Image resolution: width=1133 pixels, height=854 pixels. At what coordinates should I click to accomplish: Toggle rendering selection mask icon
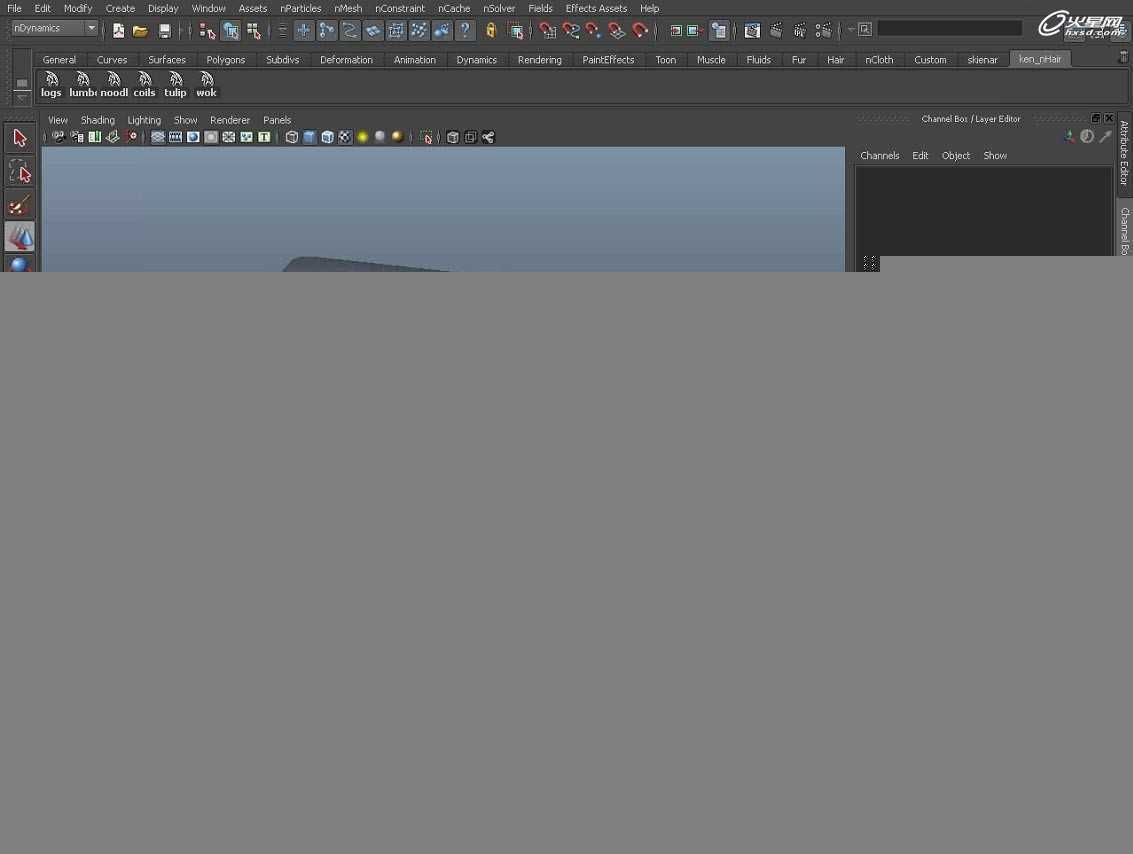click(x=442, y=30)
